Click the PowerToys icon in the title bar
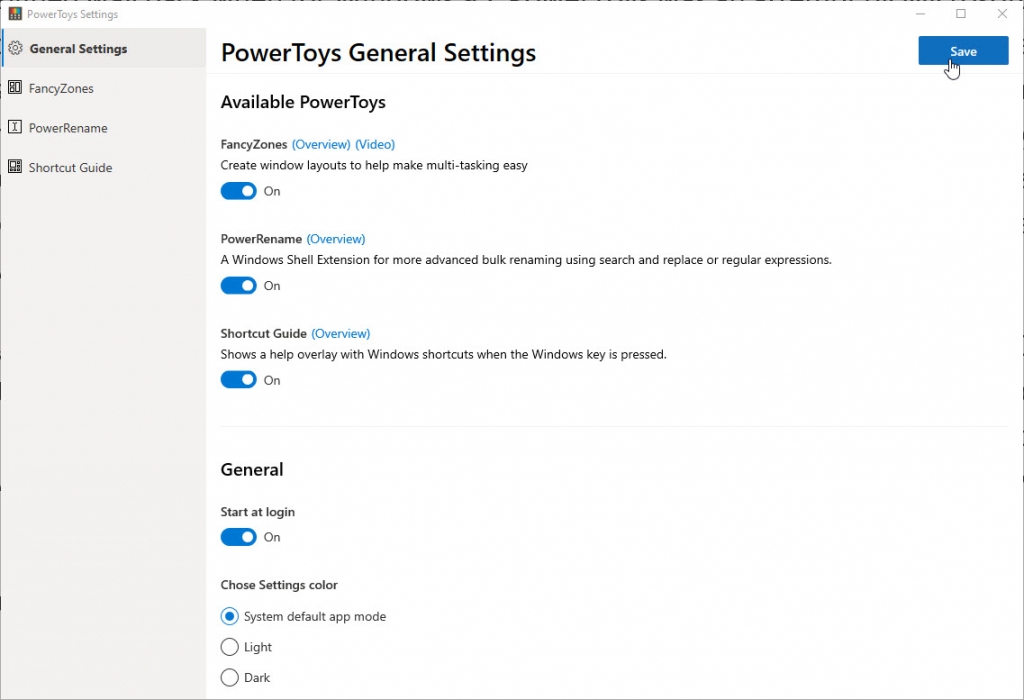 pos(12,14)
